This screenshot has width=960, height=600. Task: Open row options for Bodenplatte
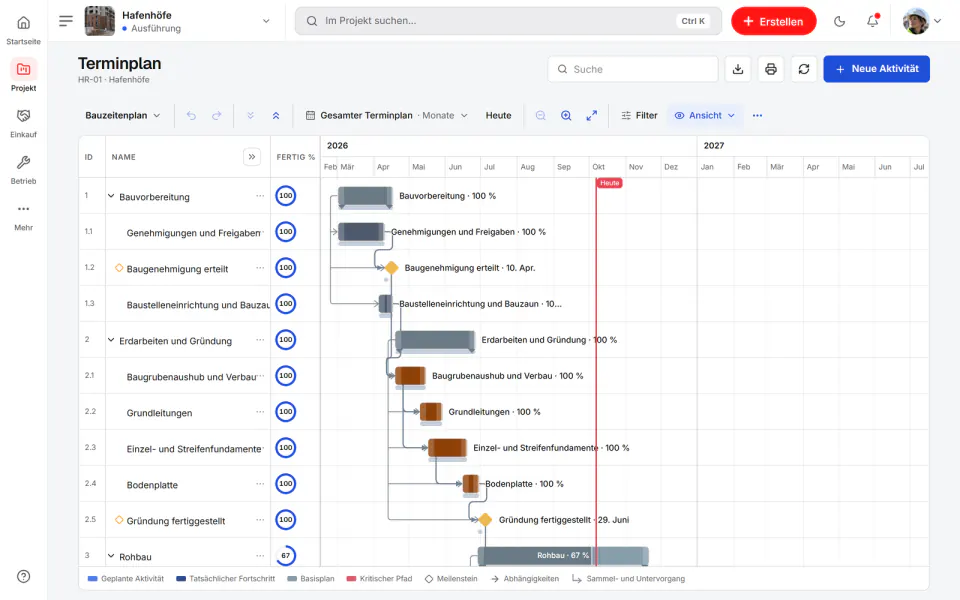click(x=260, y=484)
